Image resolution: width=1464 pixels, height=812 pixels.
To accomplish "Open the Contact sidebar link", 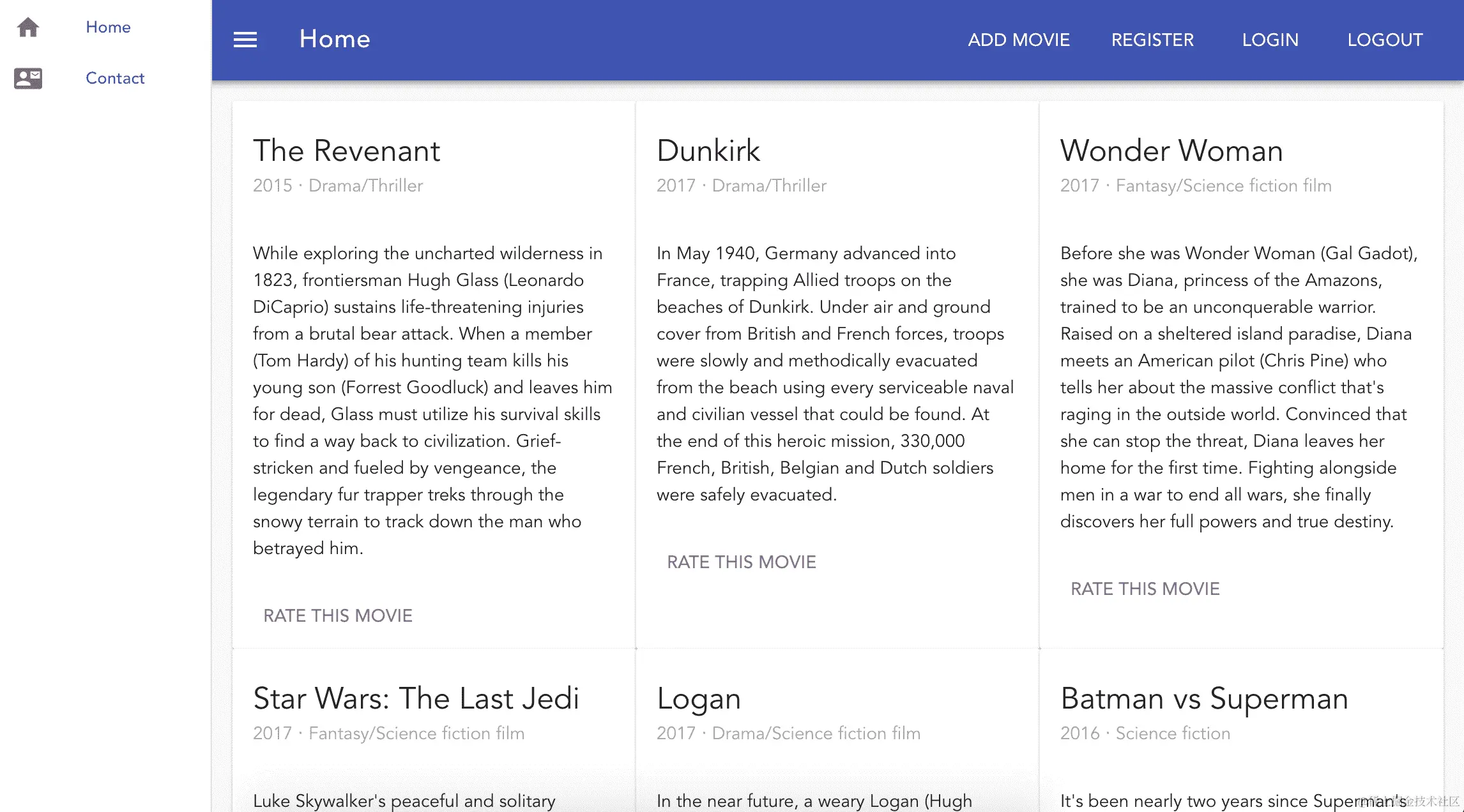I will (x=115, y=78).
